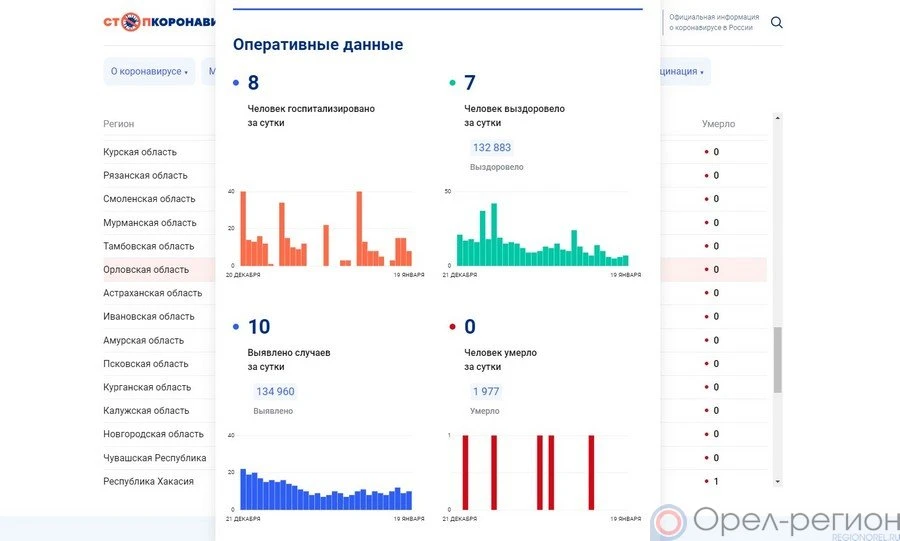Viewport: 900px width, 541px height.
Task: Click the Стопкоронавирус site logo
Action: pos(160,22)
